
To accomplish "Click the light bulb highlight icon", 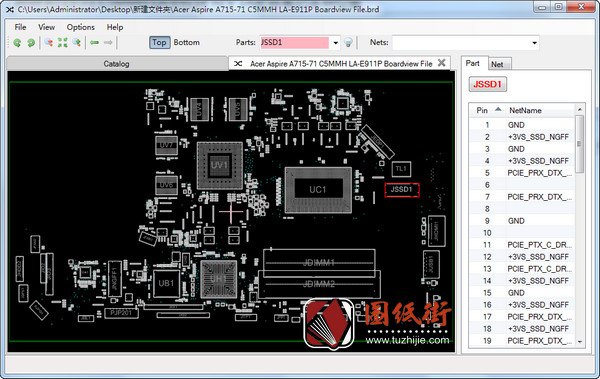I will pyautogui.click(x=348, y=42).
